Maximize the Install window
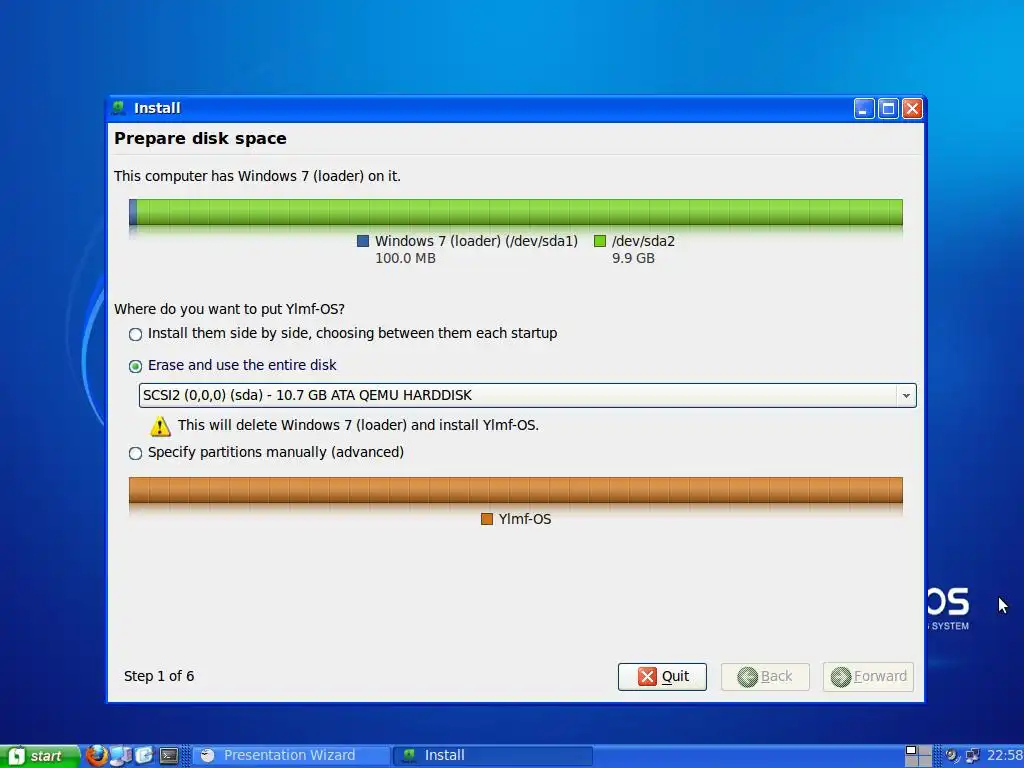Viewport: 1024px width, 768px height. (888, 108)
